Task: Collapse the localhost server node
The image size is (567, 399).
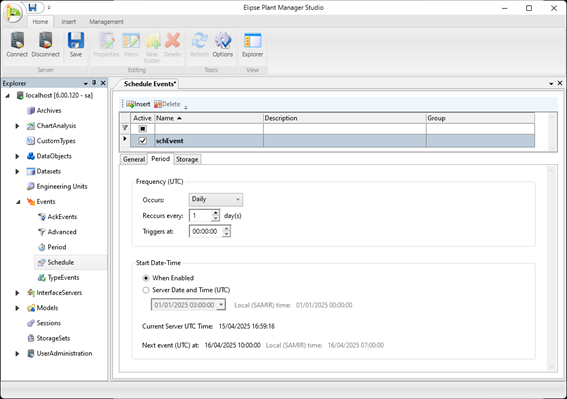Action: 7,96
